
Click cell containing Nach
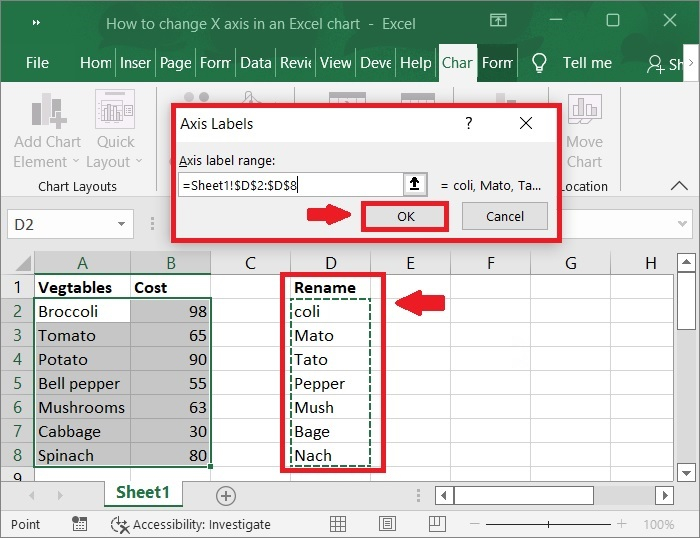330,455
